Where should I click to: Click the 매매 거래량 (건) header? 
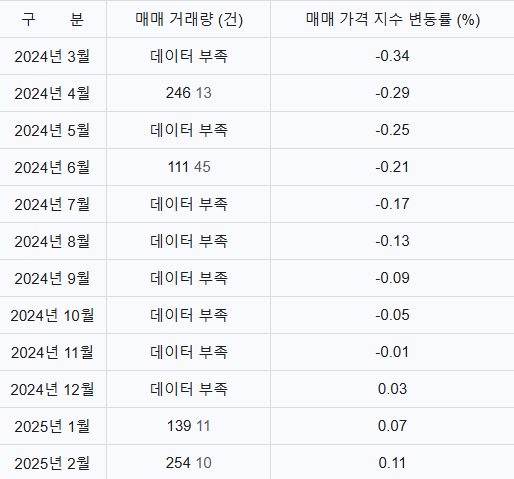(189, 19)
